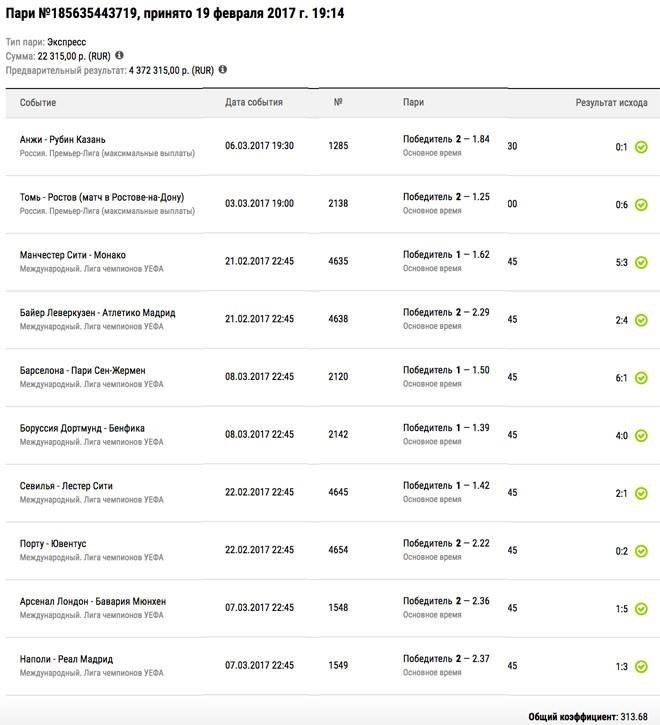660x725 pixels.
Task: Click green check icon in Анжи - Рубин Казань row
Action: pos(641,147)
